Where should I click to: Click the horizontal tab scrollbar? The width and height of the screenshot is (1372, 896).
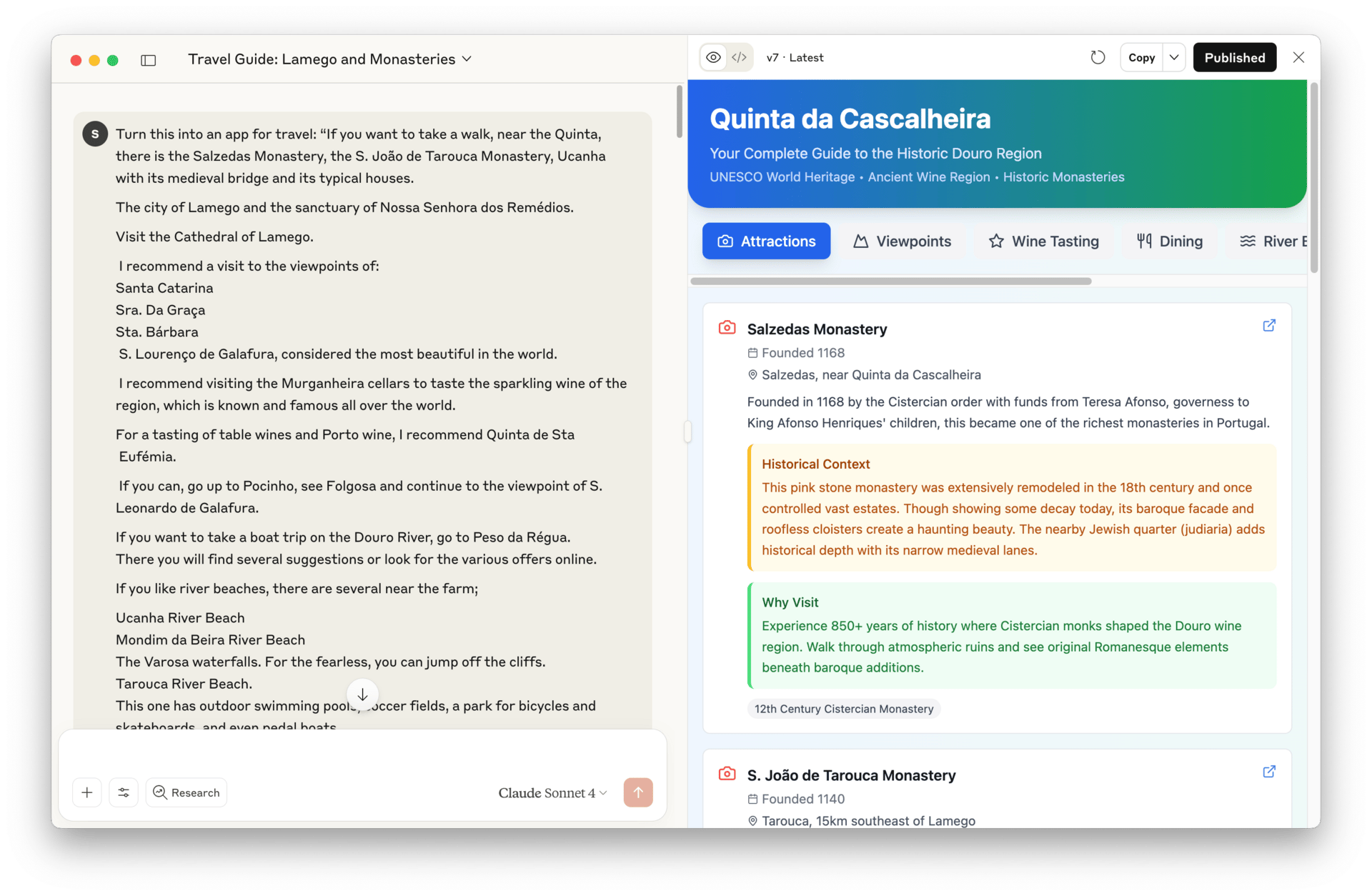[x=890, y=282]
